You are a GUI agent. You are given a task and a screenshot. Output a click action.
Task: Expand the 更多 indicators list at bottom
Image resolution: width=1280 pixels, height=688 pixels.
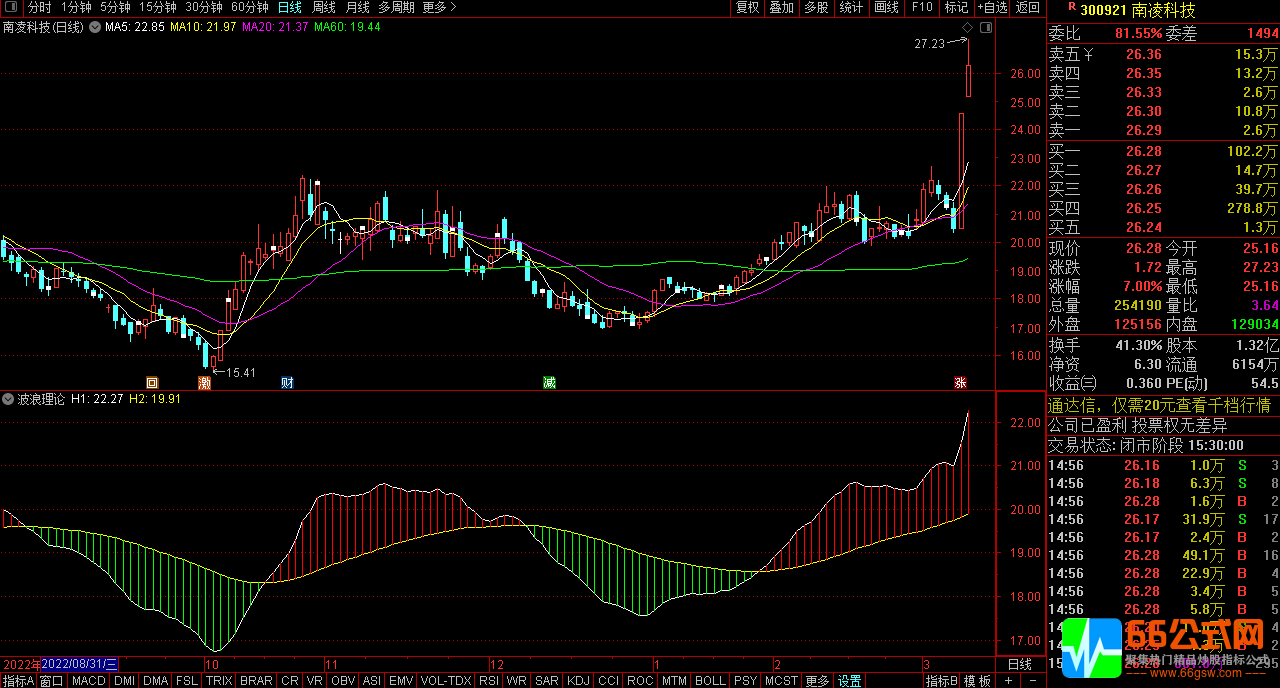(x=817, y=681)
